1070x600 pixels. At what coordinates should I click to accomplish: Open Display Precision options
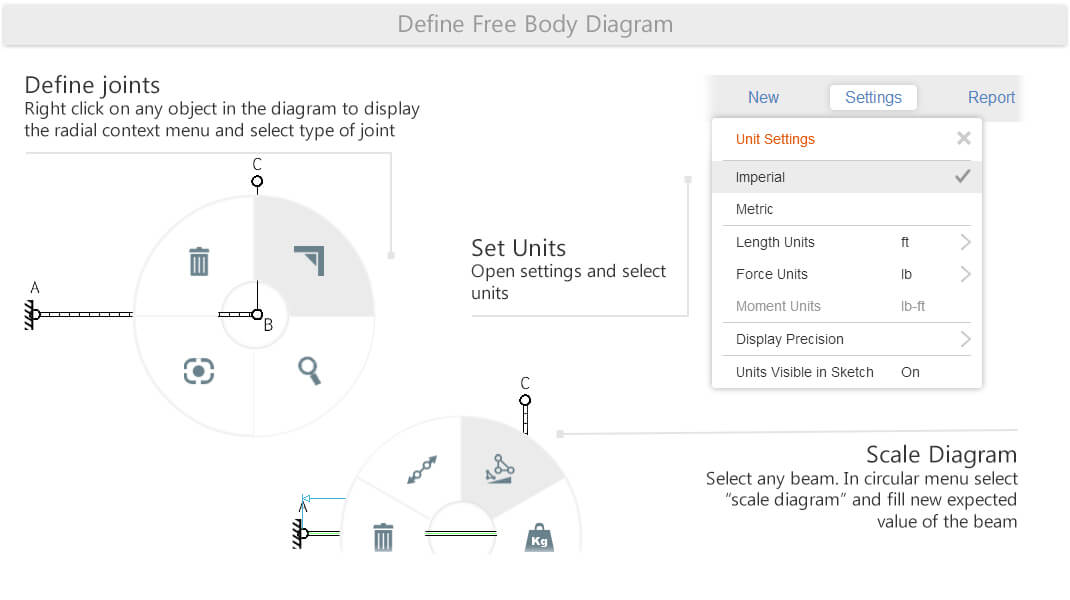tap(847, 339)
